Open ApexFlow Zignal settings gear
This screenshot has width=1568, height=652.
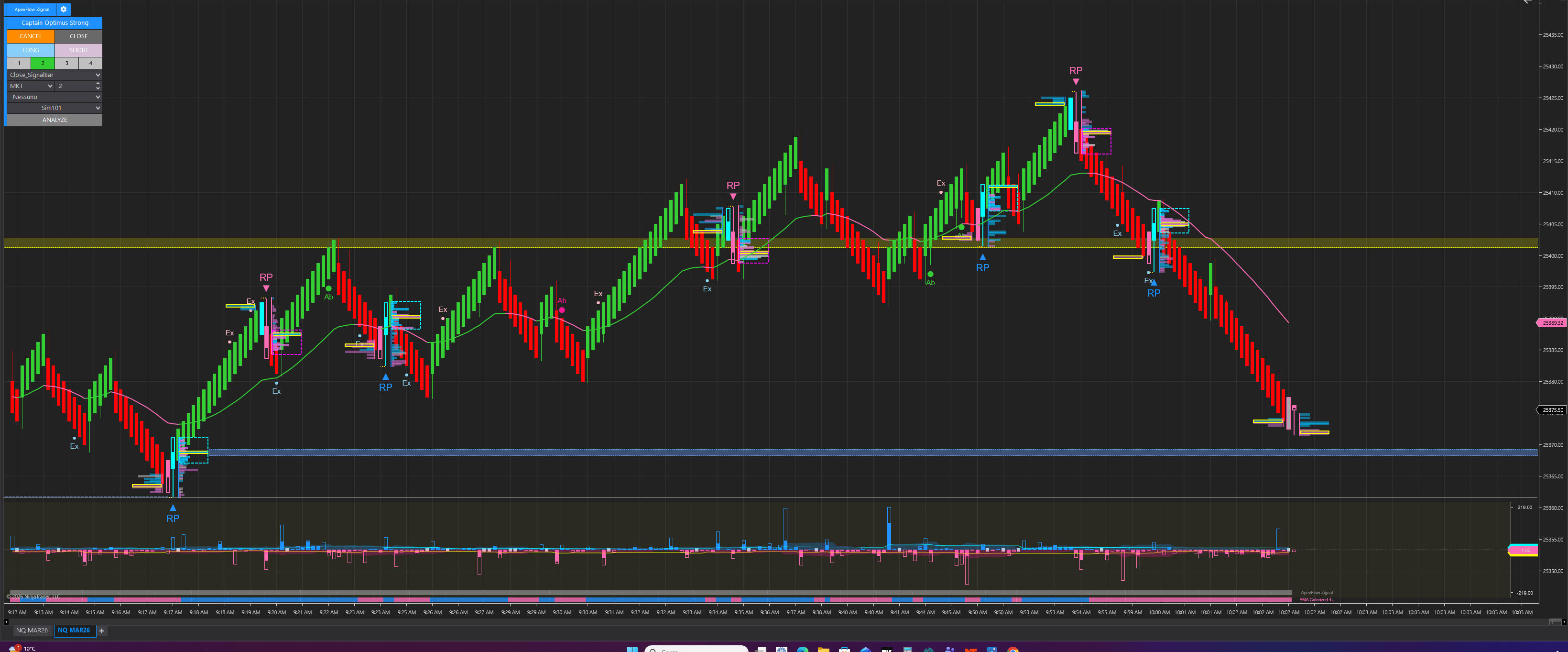click(x=63, y=9)
